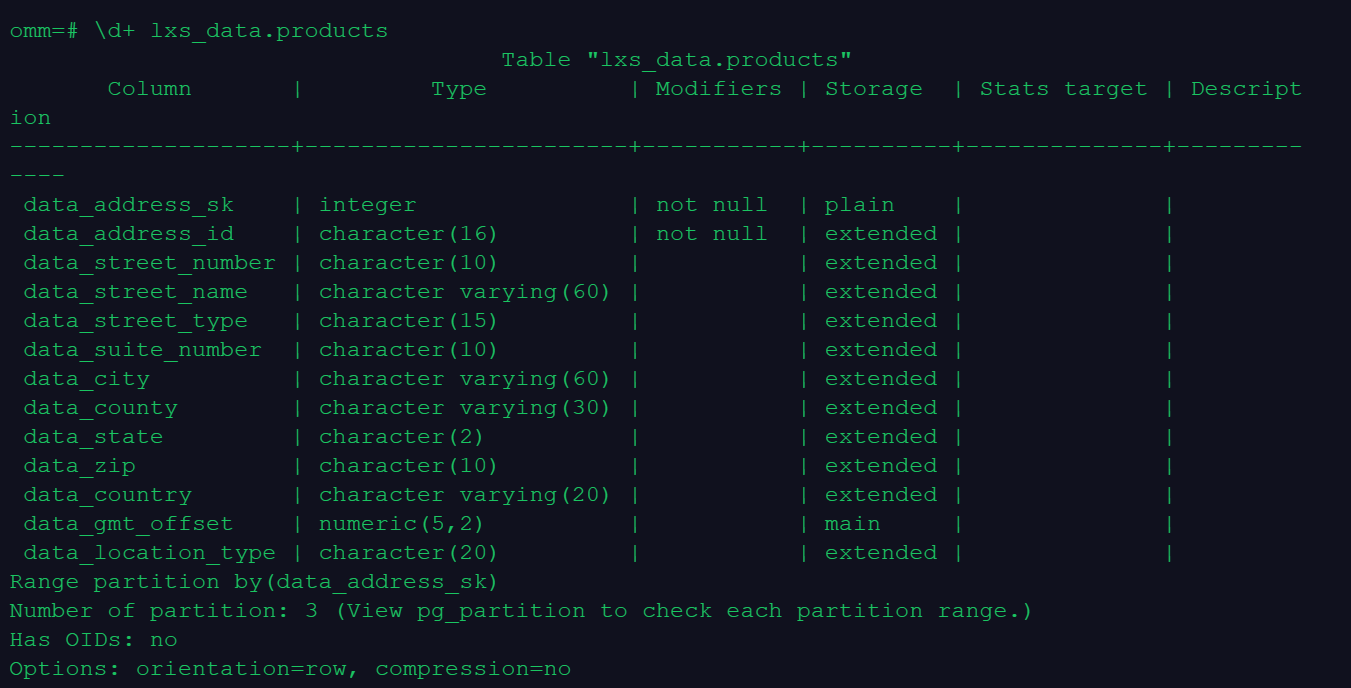1351x688 pixels.
Task: Click the data_street_number row name
Action: point(149,263)
